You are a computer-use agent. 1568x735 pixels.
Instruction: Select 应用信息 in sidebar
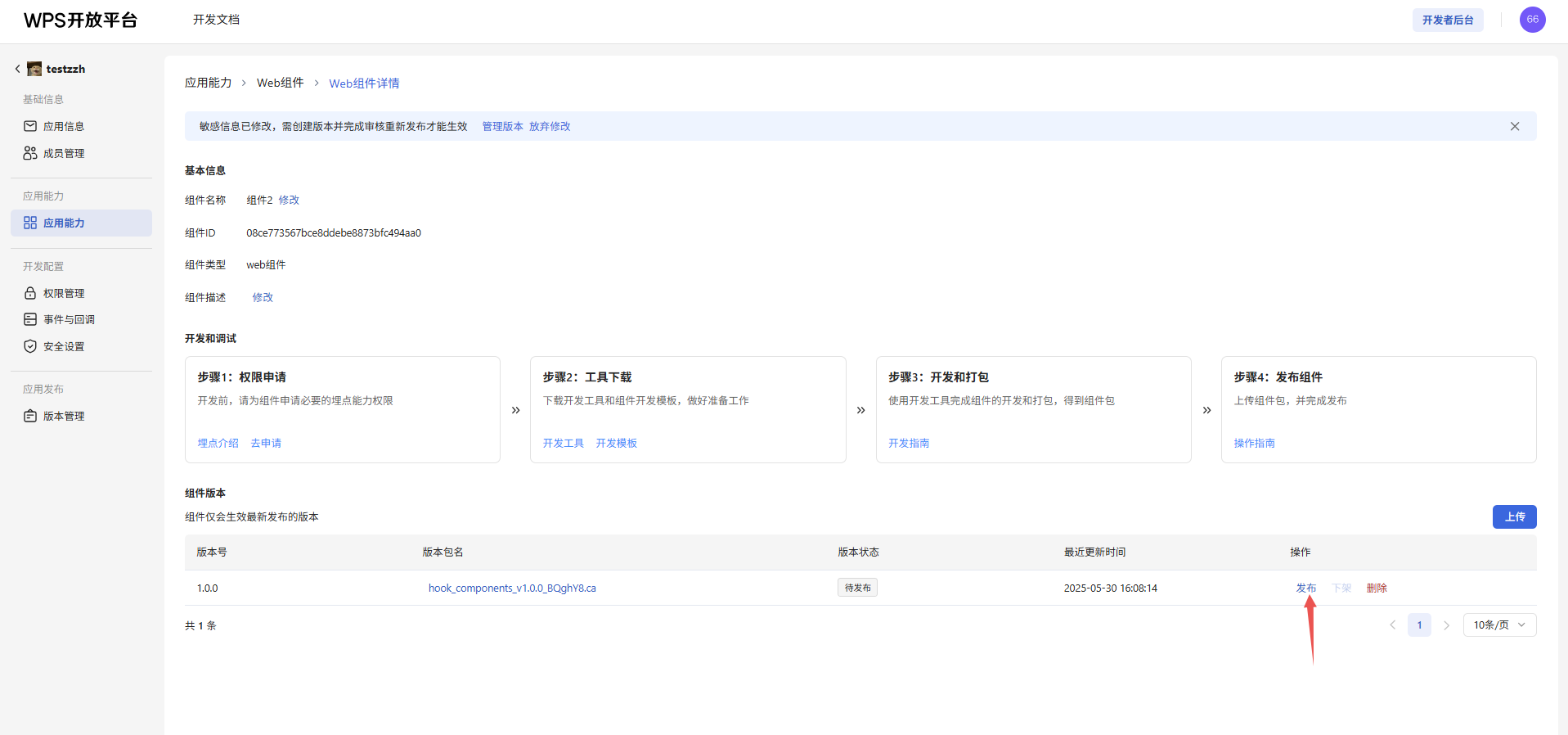click(x=64, y=126)
